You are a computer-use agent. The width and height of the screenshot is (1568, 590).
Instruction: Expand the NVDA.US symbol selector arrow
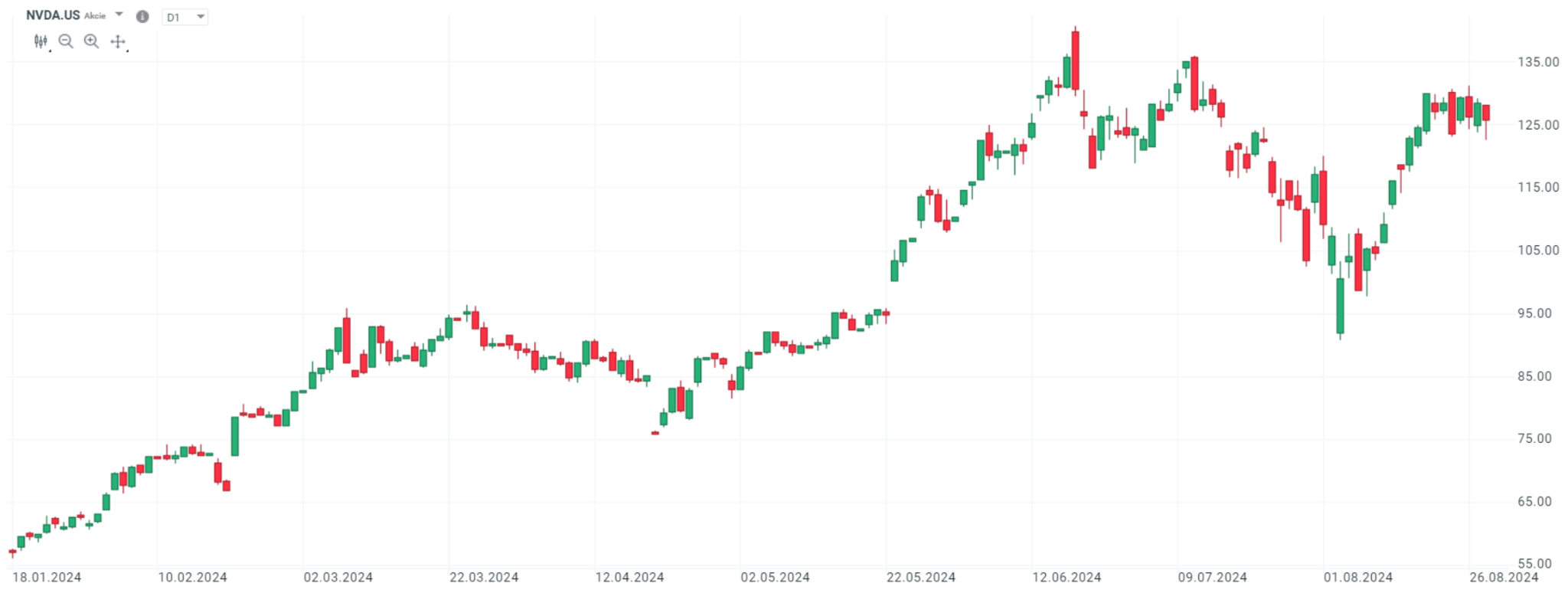(x=119, y=15)
